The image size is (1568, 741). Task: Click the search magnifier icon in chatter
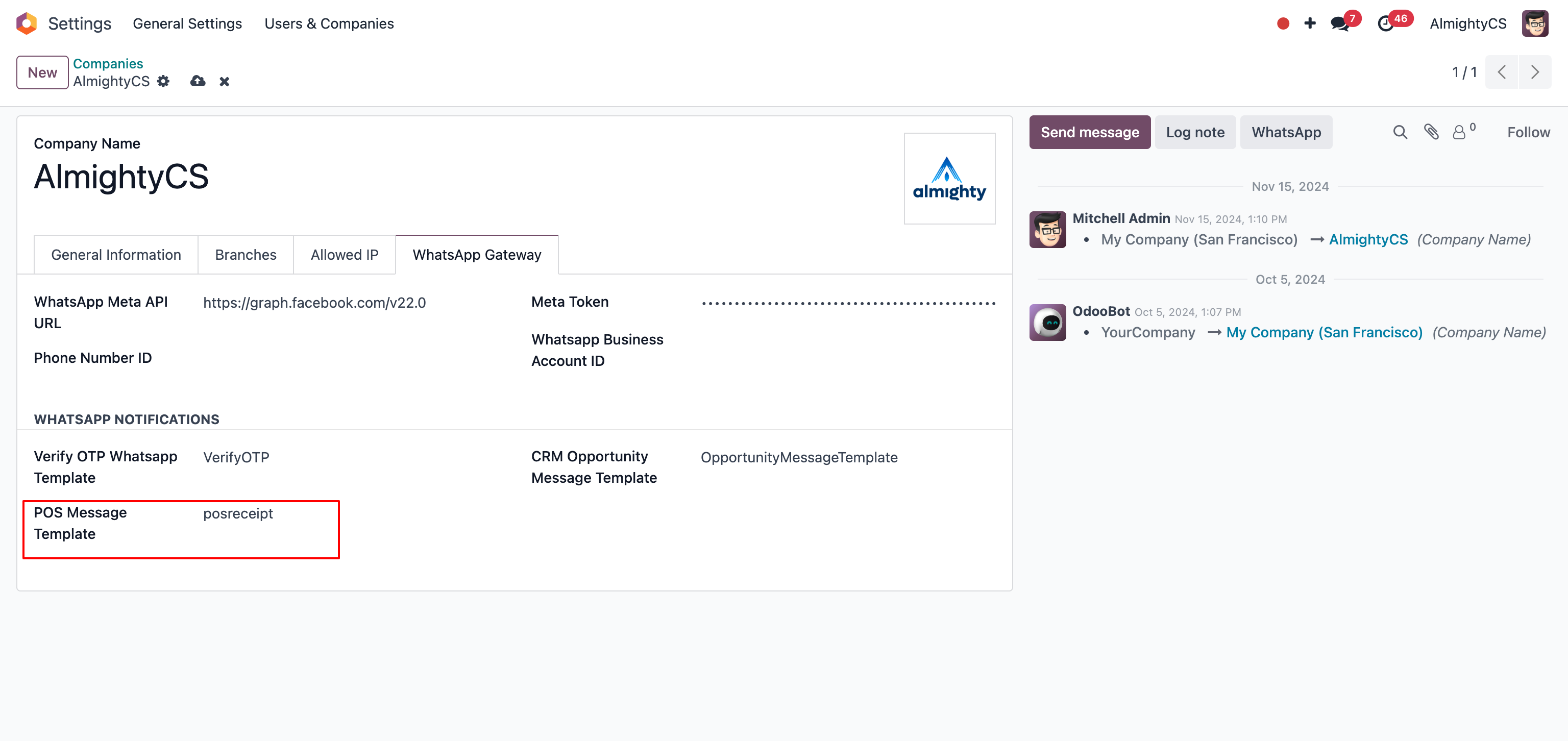pos(1400,132)
